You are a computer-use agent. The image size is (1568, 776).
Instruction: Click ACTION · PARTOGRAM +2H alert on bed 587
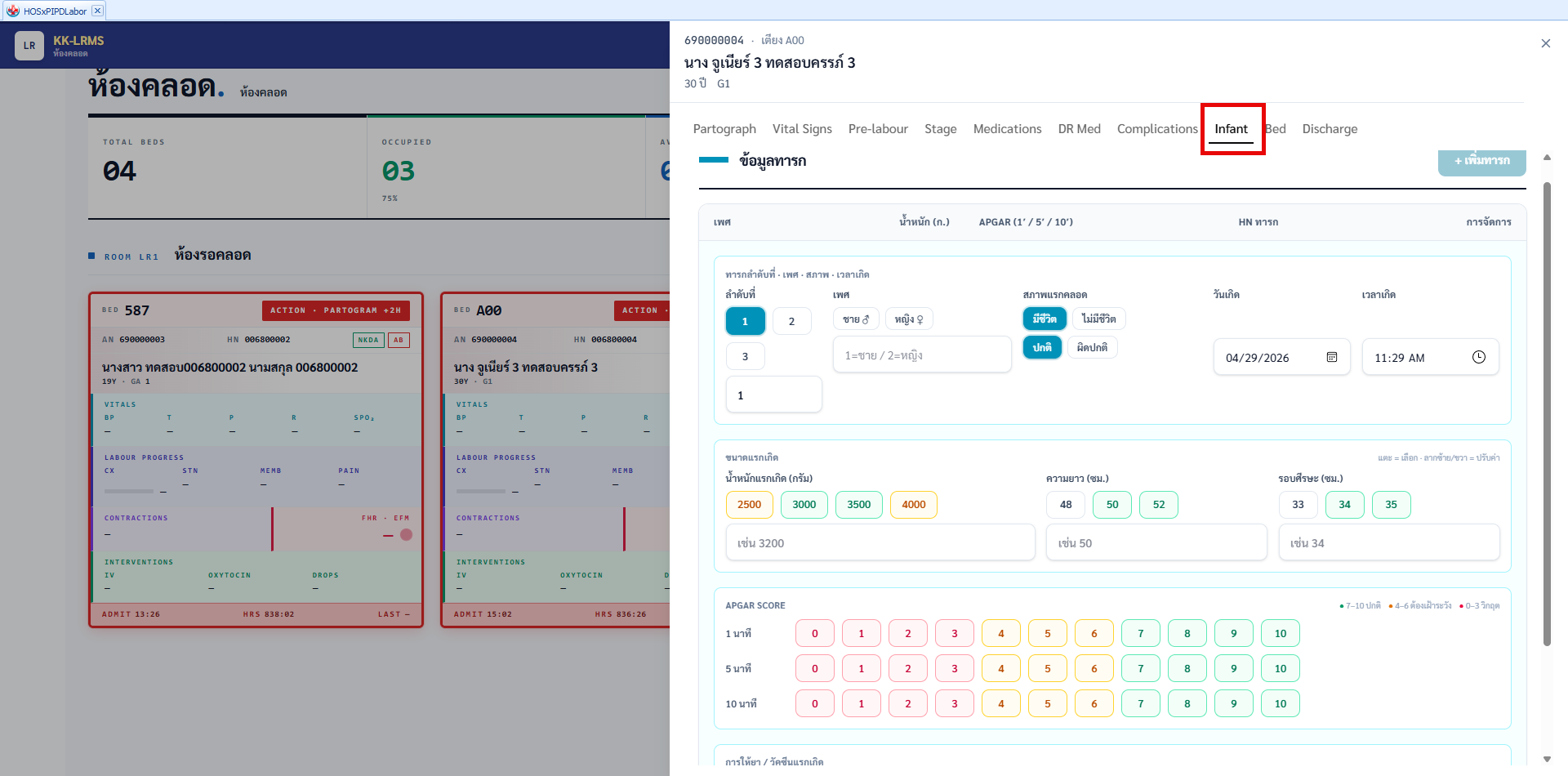tap(336, 310)
